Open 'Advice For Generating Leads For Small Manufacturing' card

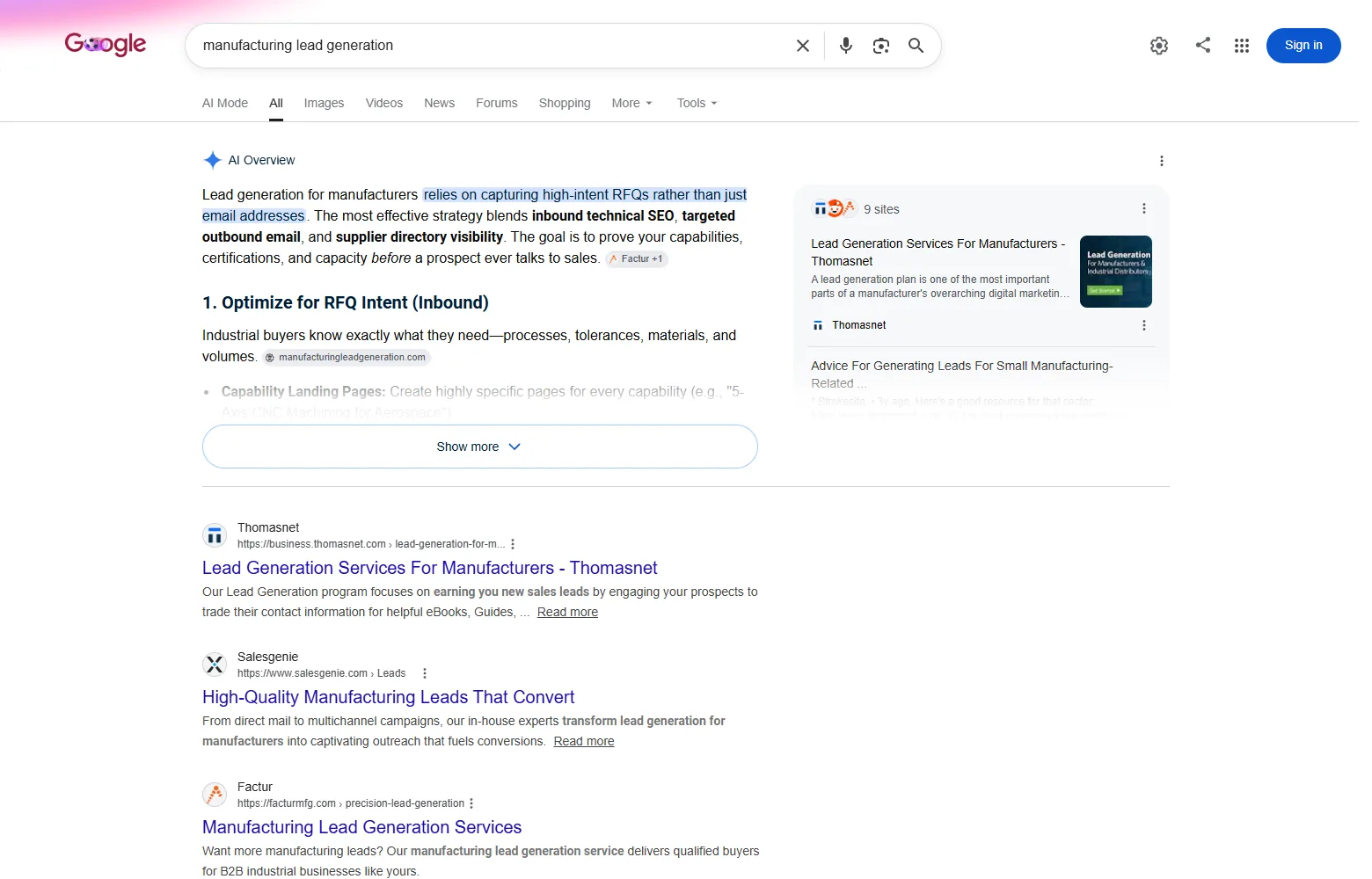point(962,374)
